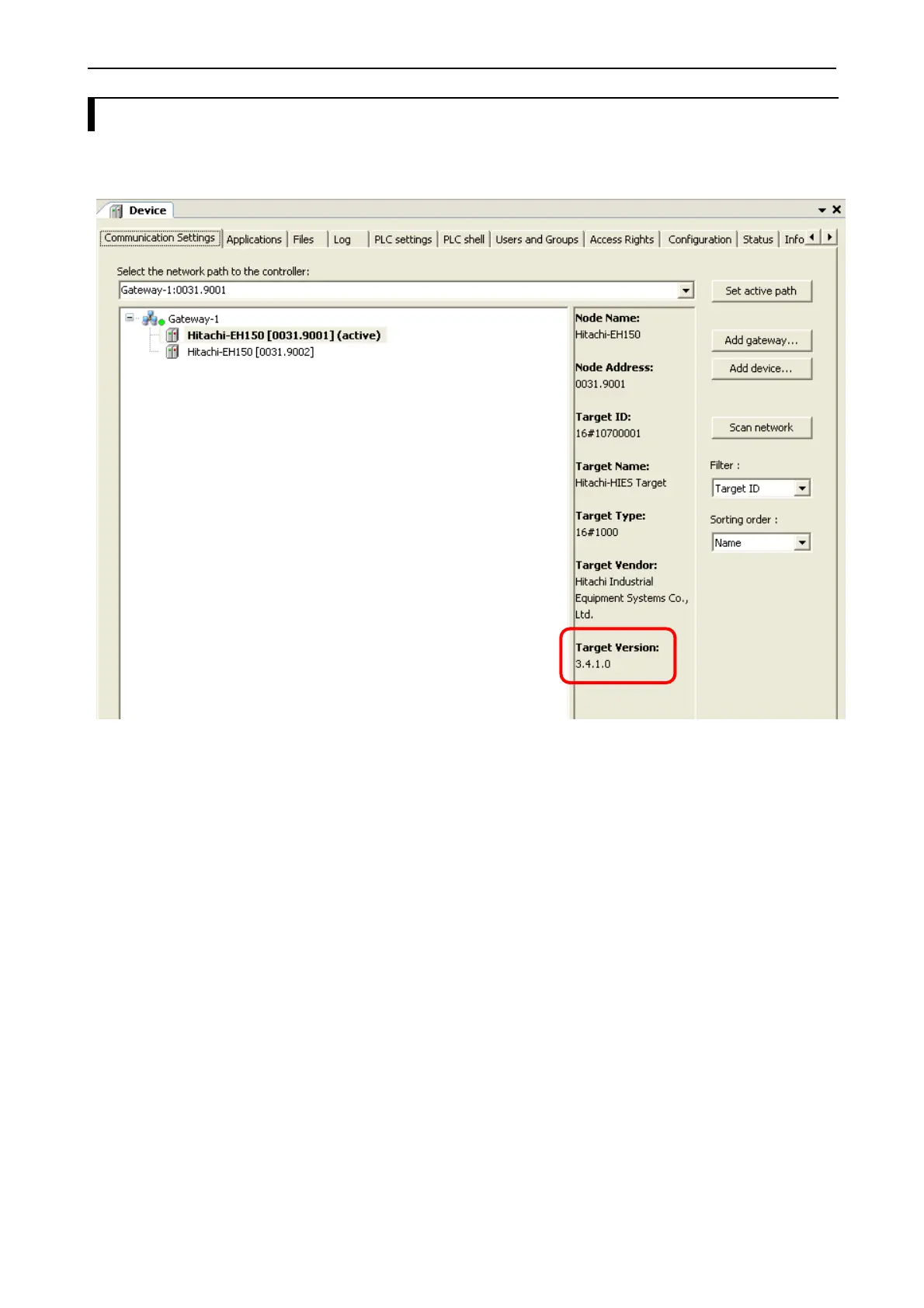Click the Target Type value 16#1000
The width and height of the screenshot is (924, 1308).
[x=596, y=532]
